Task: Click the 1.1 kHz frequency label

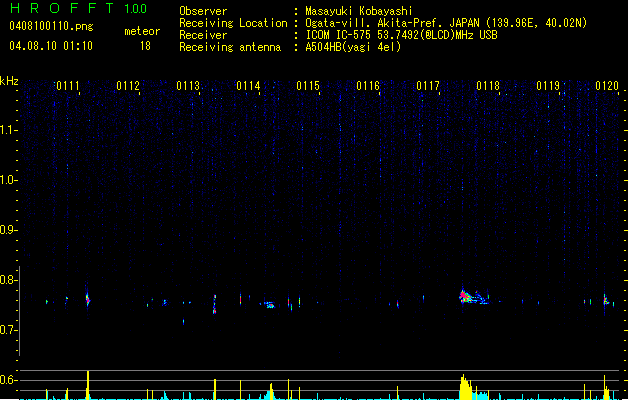Action: (8, 130)
